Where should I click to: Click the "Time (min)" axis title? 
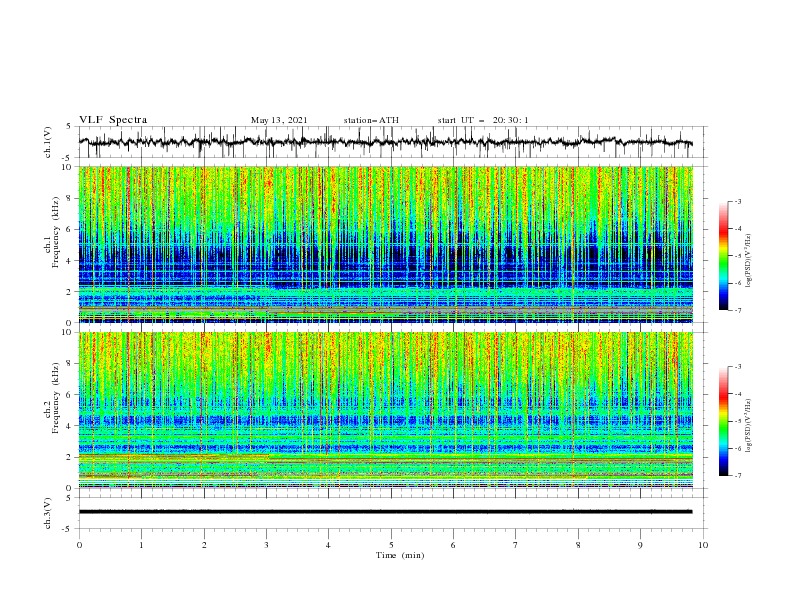point(400,555)
